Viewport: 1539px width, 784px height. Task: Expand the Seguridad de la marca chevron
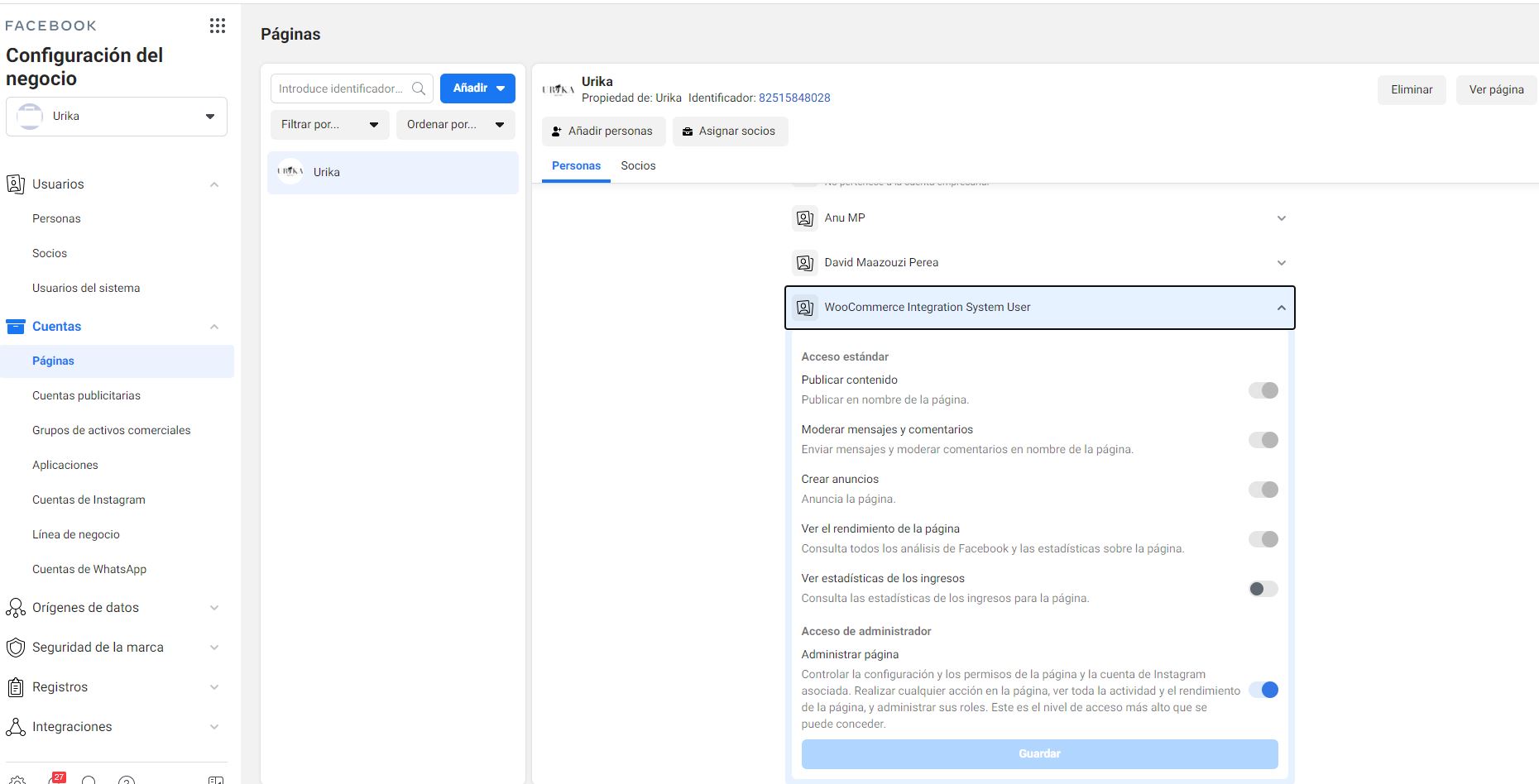[x=214, y=648]
